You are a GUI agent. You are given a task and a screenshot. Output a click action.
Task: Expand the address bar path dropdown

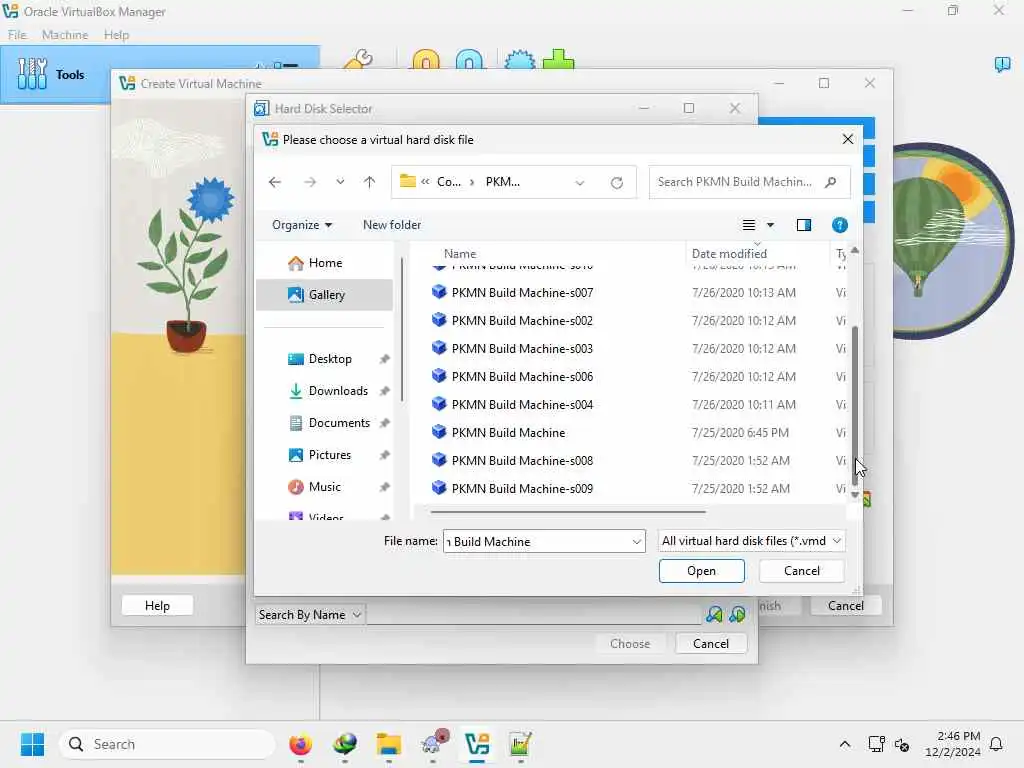[579, 183]
